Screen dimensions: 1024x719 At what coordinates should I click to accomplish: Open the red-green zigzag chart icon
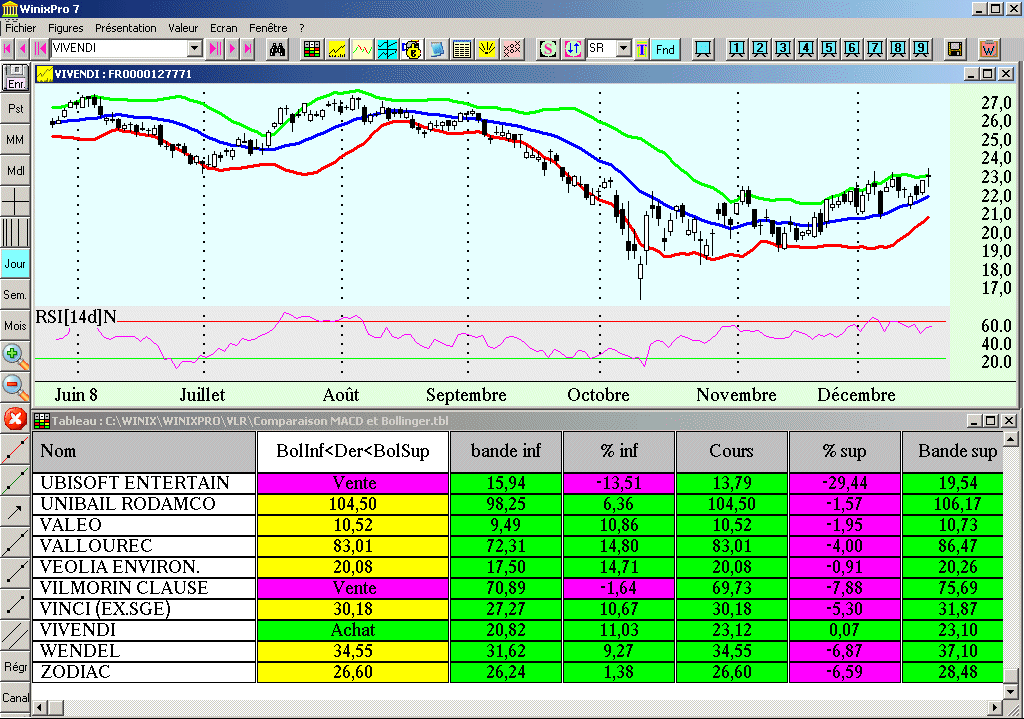[x=362, y=49]
